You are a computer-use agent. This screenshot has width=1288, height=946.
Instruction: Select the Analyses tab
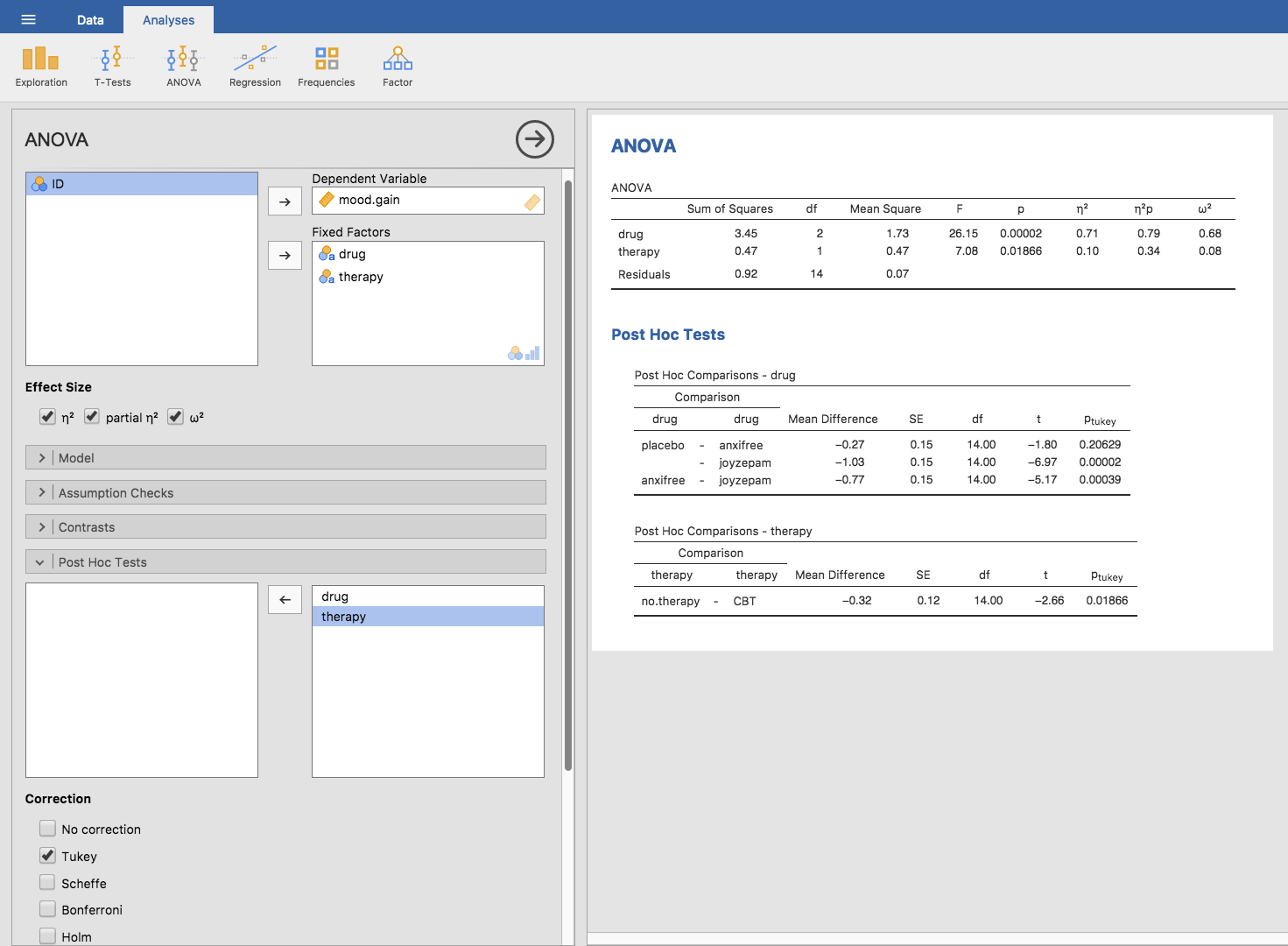(x=168, y=19)
